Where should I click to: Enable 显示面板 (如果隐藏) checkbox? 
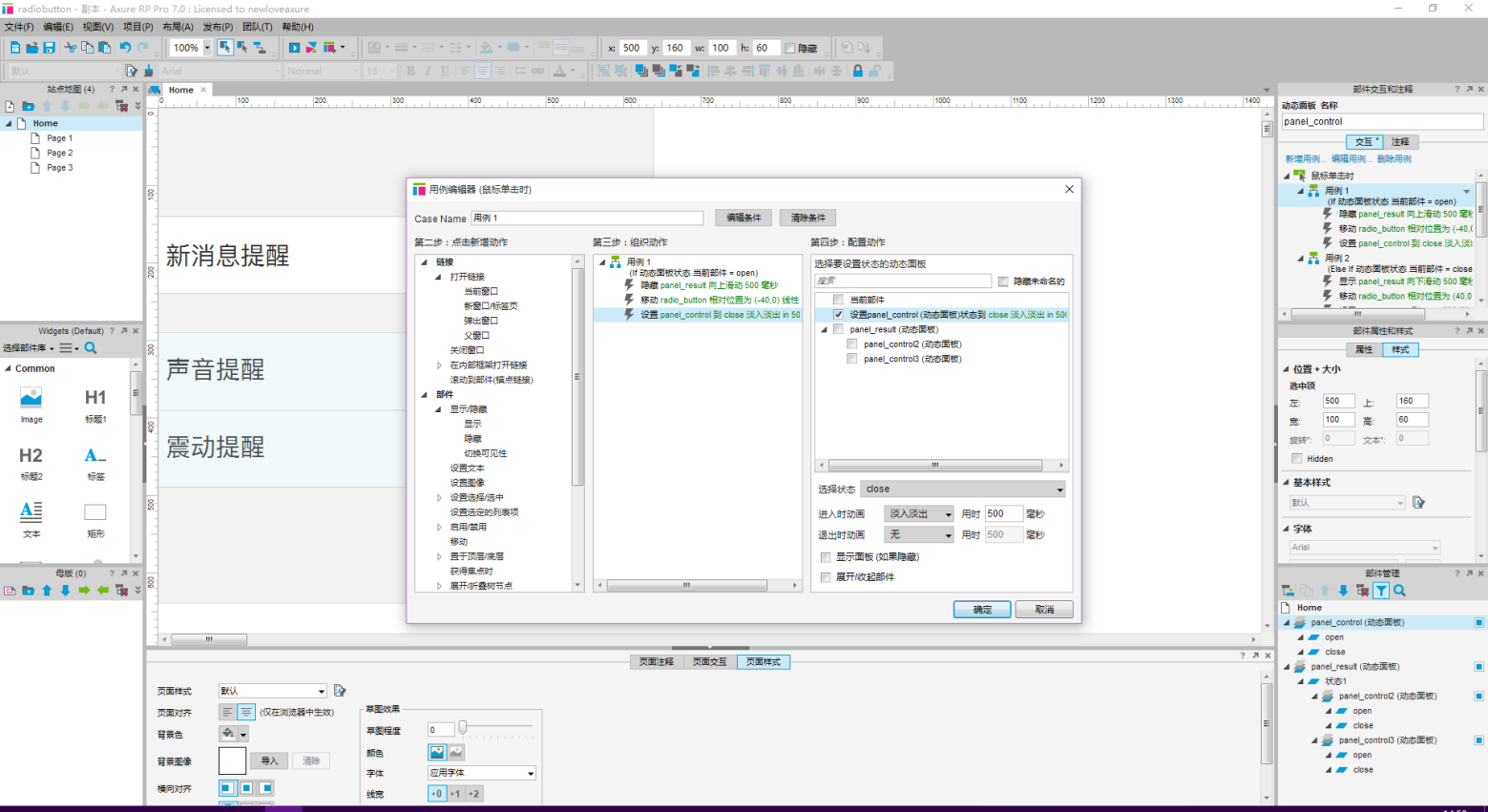pyautogui.click(x=826, y=557)
